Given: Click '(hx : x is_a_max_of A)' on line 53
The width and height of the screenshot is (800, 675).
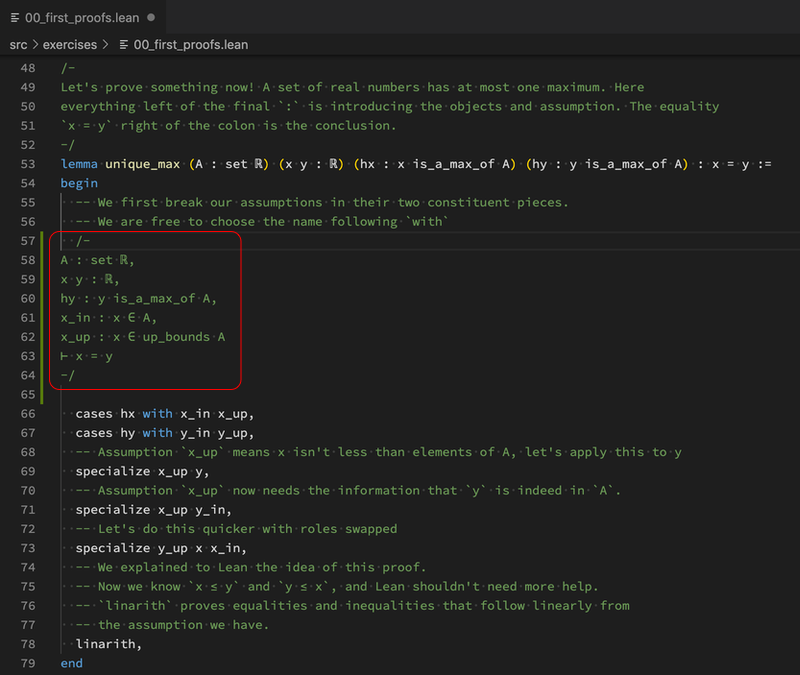Looking at the screenshot, I should coord(435,164).
